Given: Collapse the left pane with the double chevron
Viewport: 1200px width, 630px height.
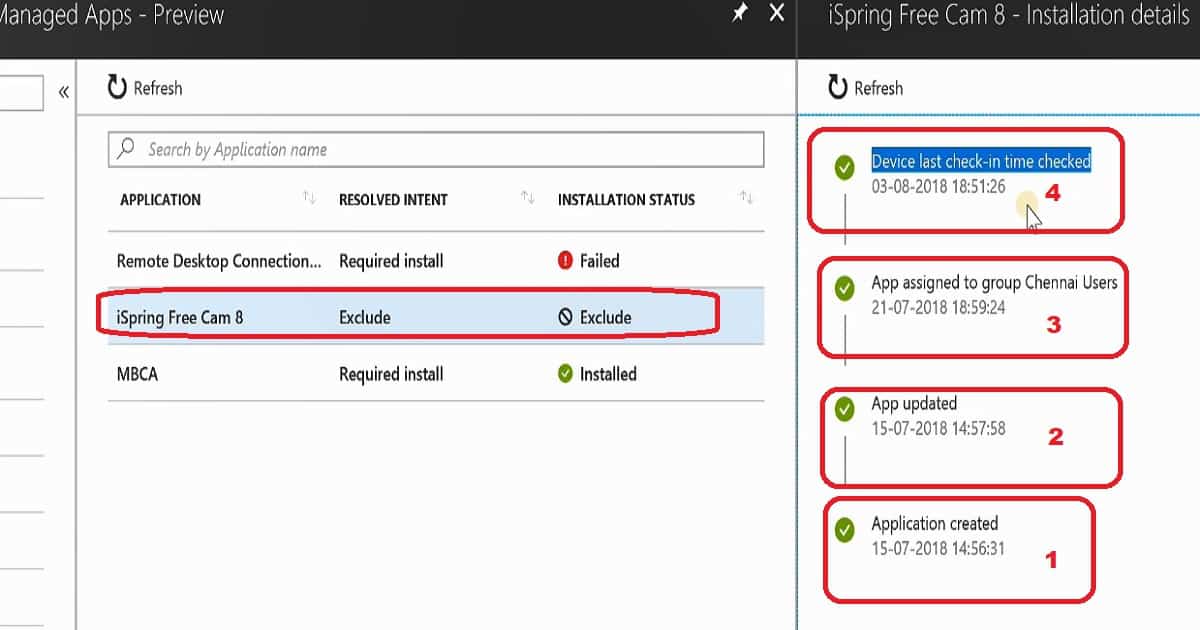Looking at the screenshot, I should pos(63,92).
